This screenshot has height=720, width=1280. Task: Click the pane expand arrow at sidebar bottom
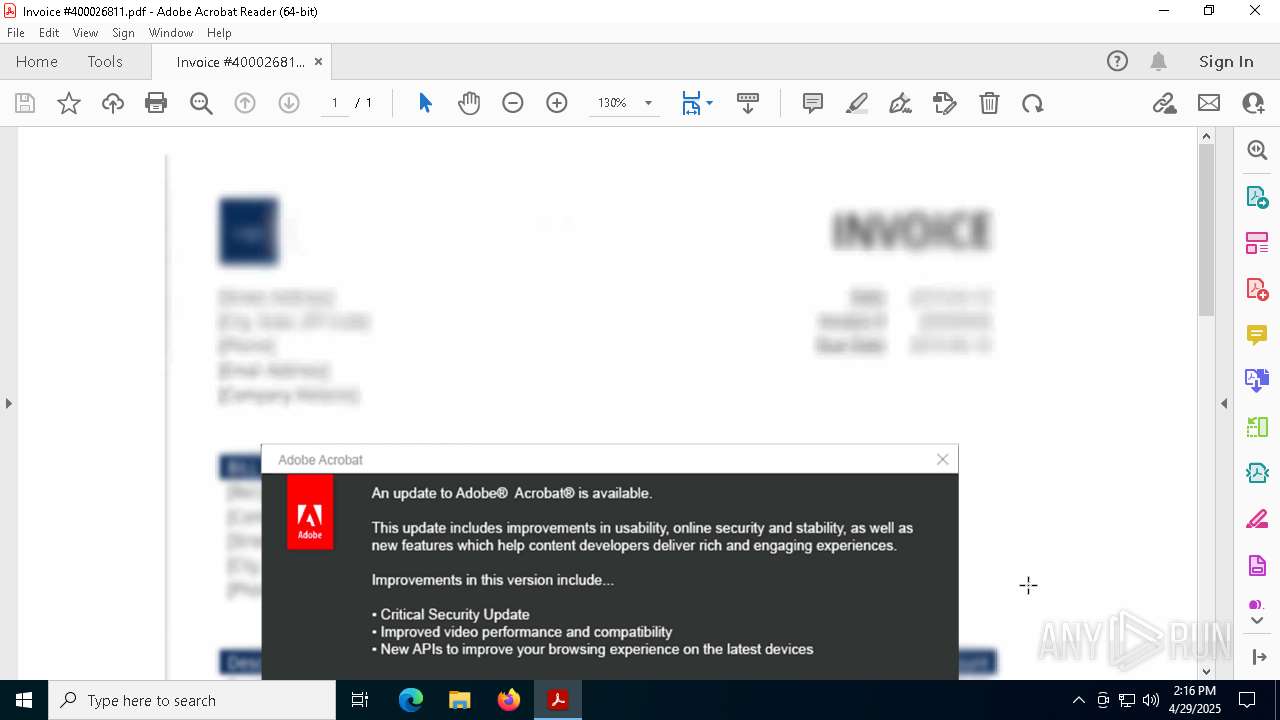(1259, 657)
